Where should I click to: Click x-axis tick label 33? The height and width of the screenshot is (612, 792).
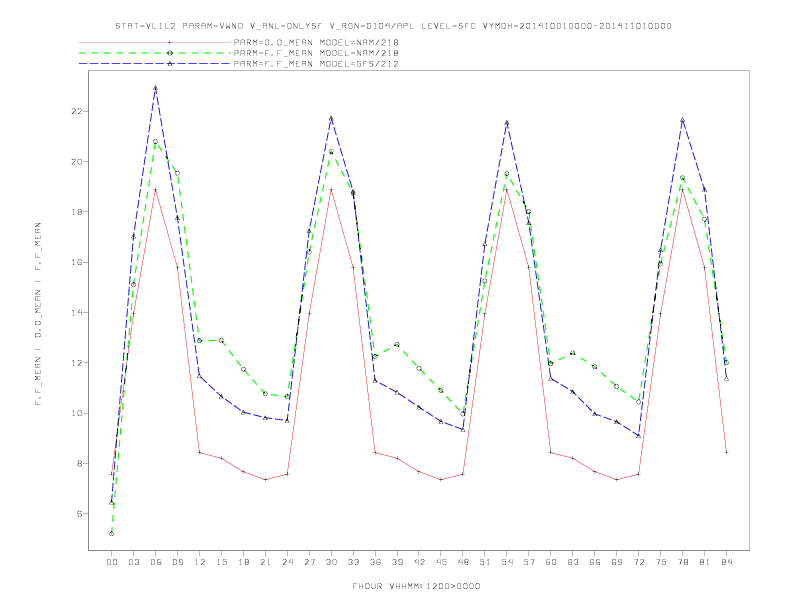tap(353, 562)
